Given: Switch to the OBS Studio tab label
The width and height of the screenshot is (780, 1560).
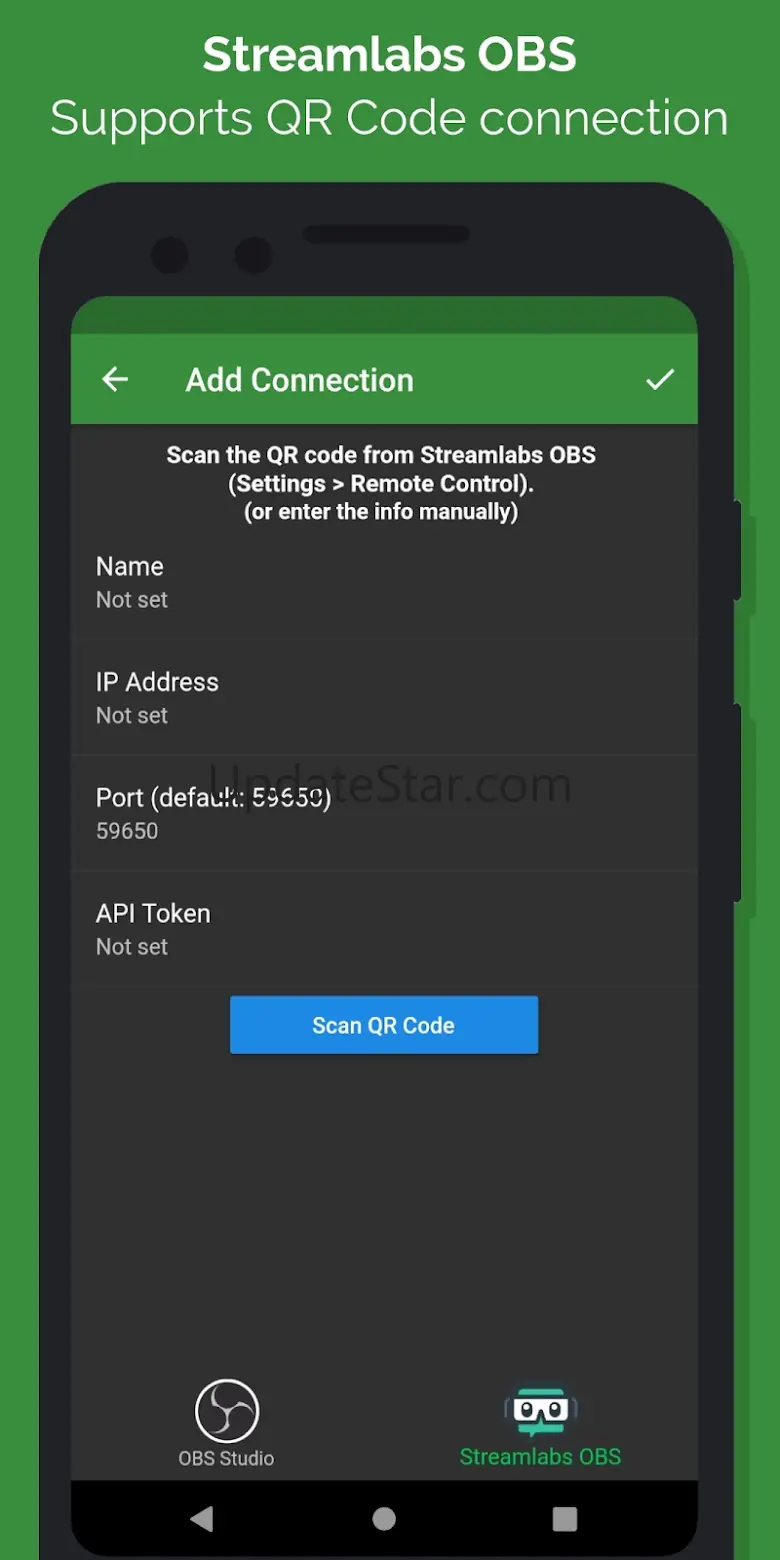Looking at the screenshot, I should [x=226, y=1458].
